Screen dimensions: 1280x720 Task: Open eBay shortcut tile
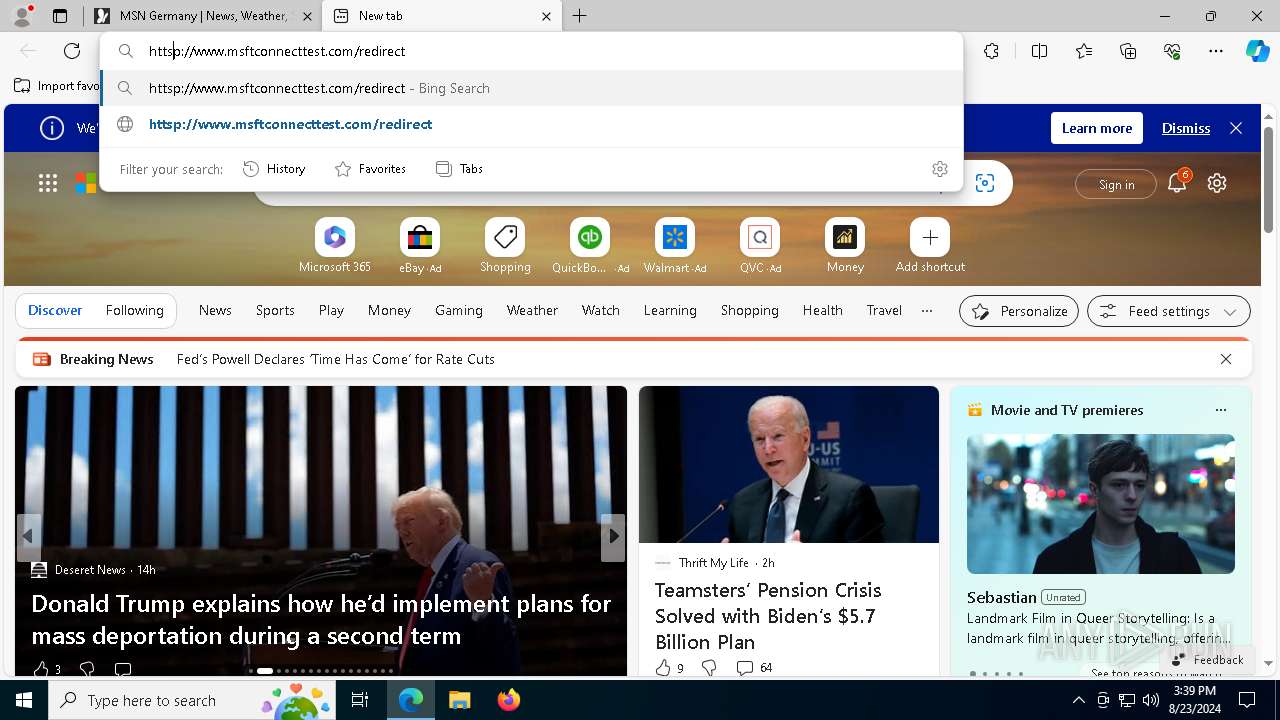click(420, 246)
